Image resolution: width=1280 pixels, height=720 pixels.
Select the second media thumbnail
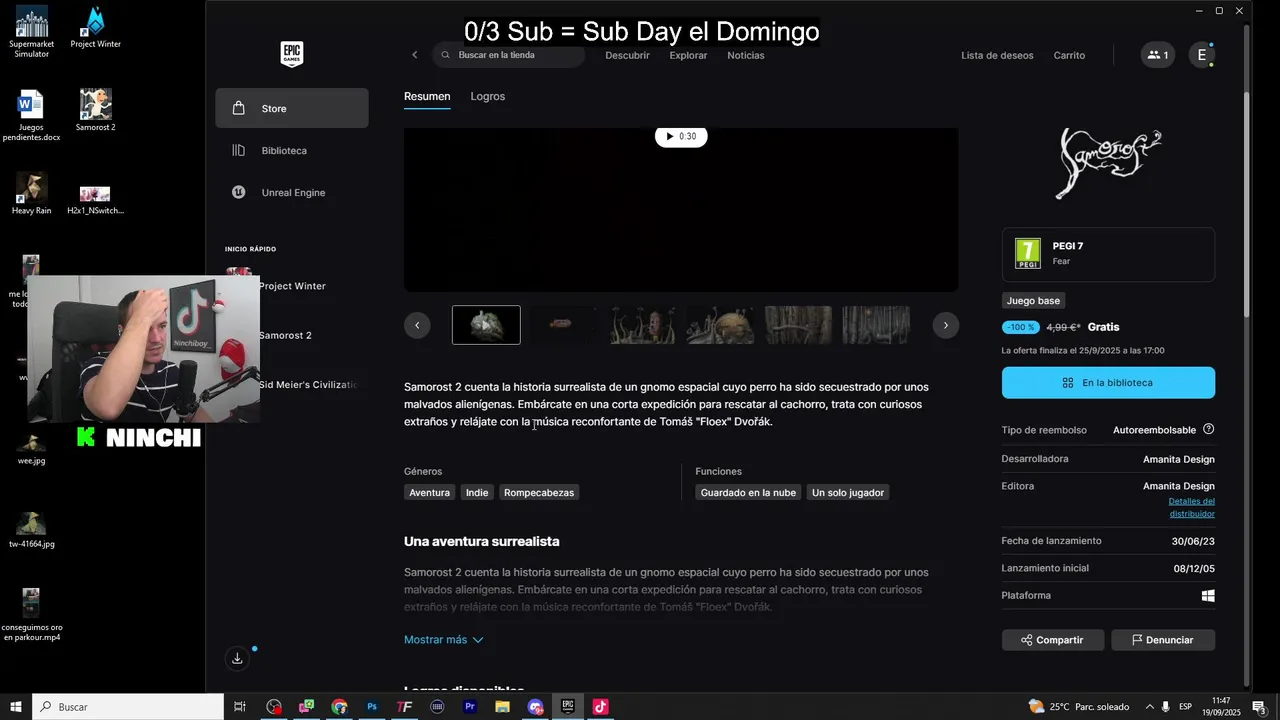(563, 325)
